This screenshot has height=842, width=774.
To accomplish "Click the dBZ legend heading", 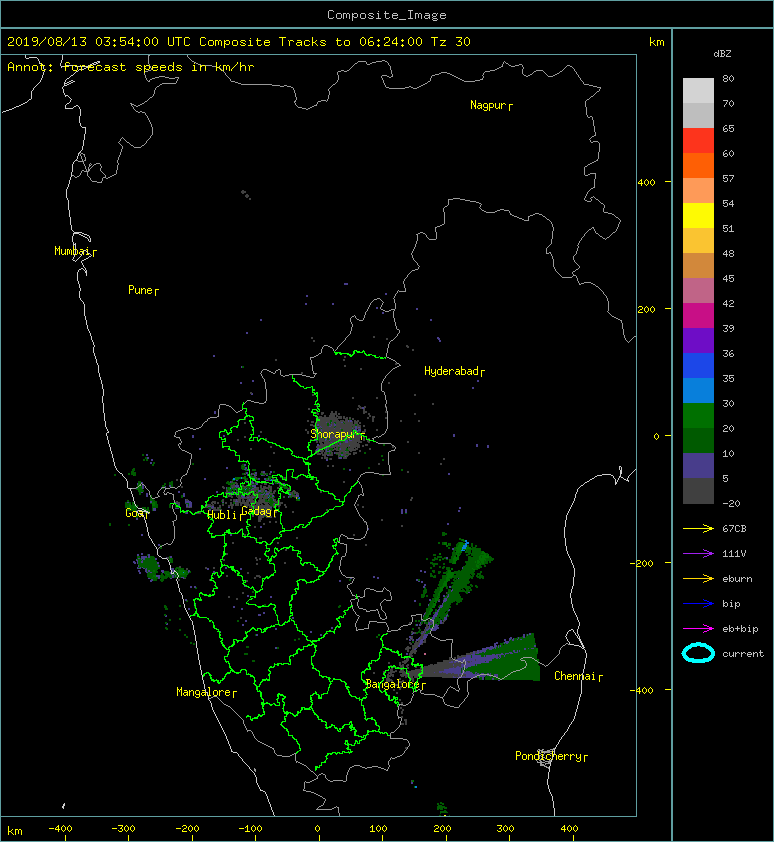I will [x=722, y=54].
